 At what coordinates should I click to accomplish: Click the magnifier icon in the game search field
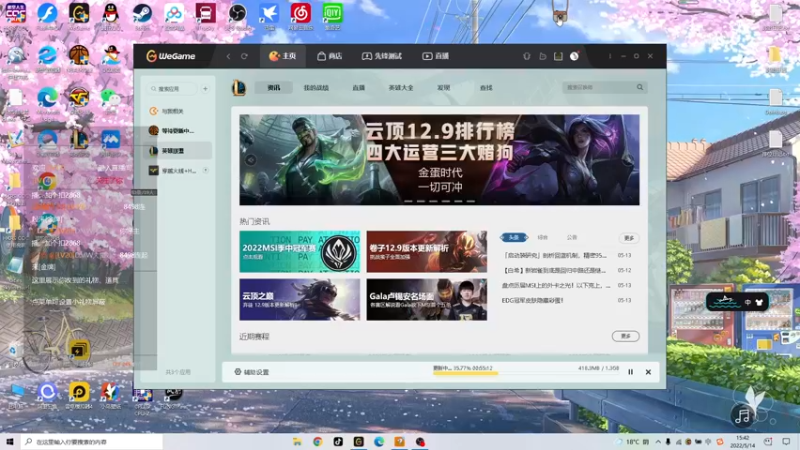[640, 87]
